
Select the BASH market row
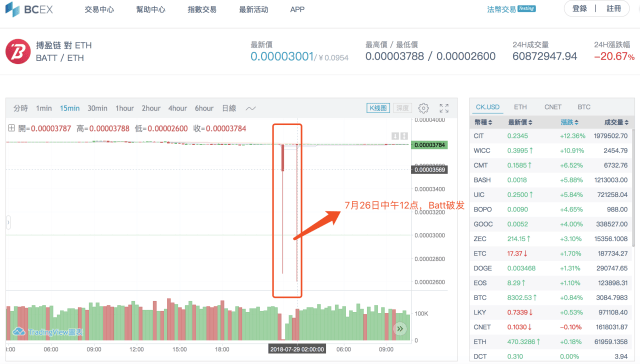551,180
